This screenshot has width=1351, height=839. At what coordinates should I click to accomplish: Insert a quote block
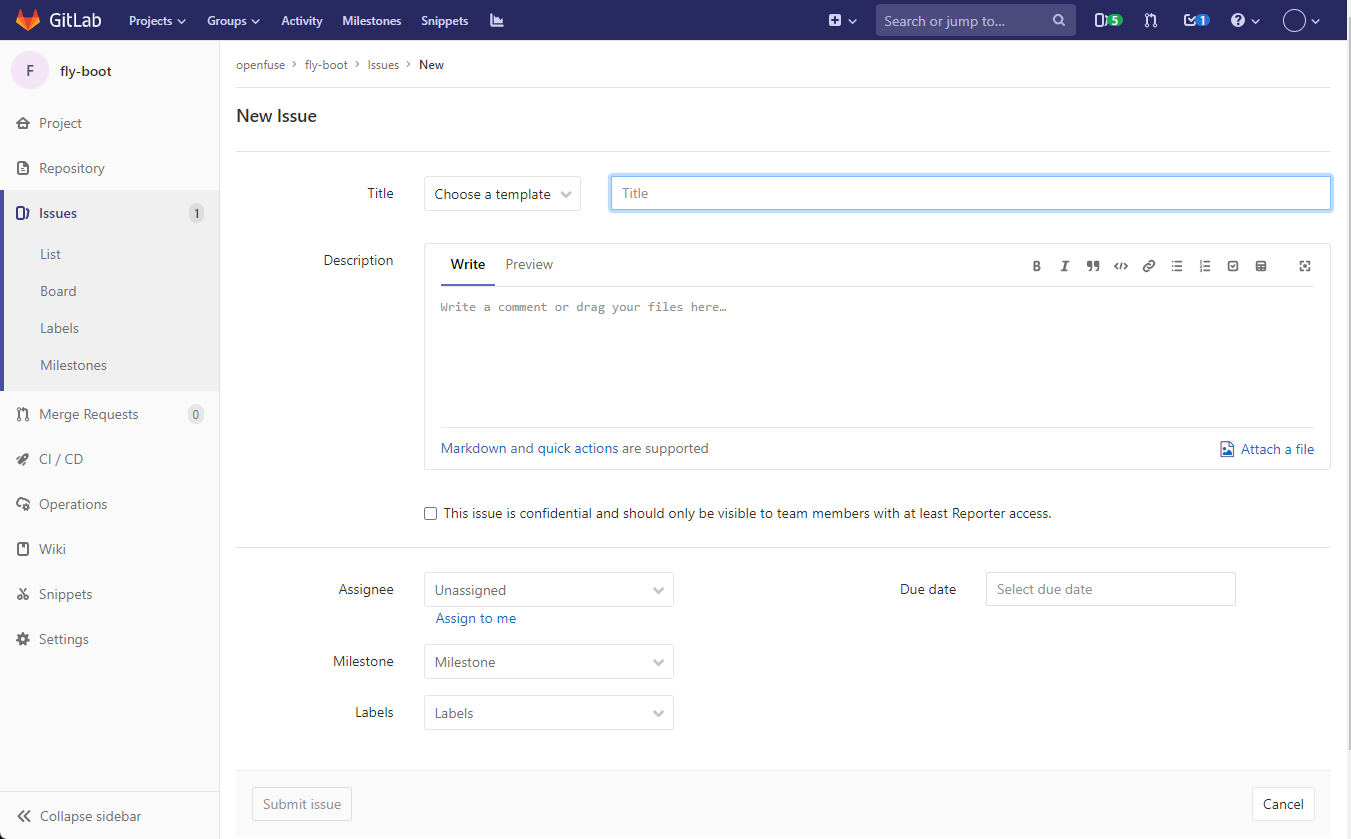point(1093,266)
